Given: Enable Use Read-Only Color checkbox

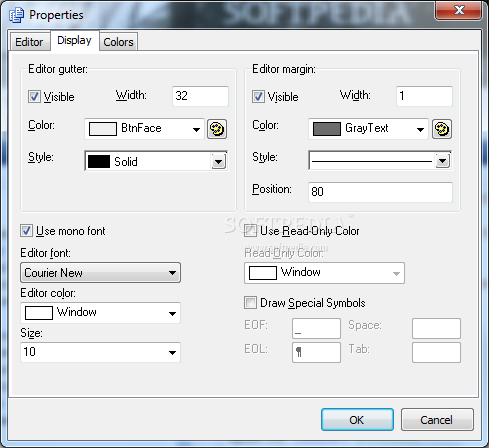Looking at the screenshot, I should pos(250,231).
